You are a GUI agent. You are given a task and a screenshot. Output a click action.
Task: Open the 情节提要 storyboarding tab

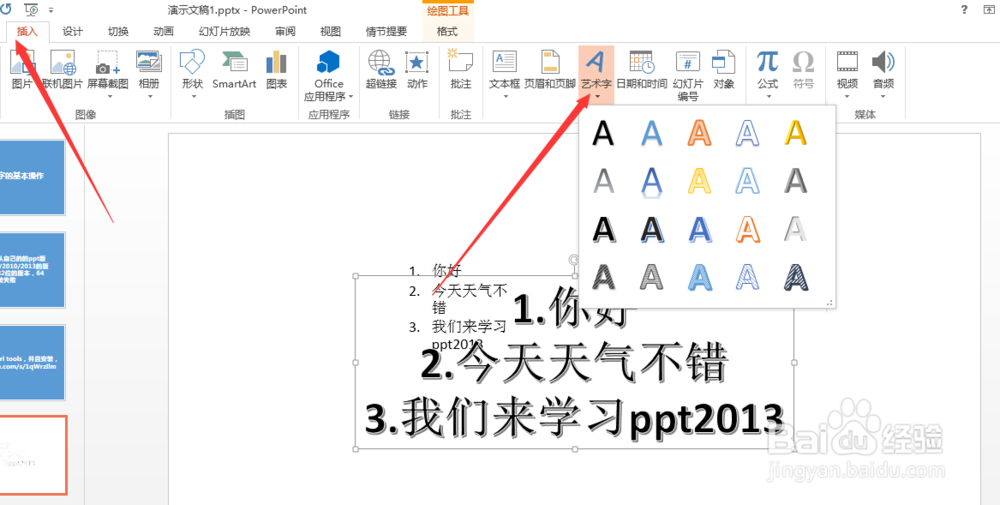click(x=386, y=31)
